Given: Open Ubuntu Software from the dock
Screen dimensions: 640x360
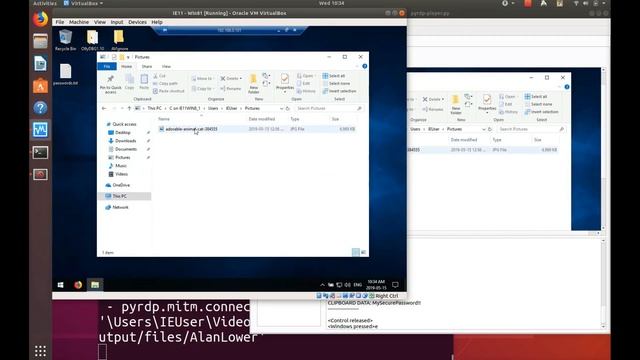Looking at the screenshot, I should point(40,86).
